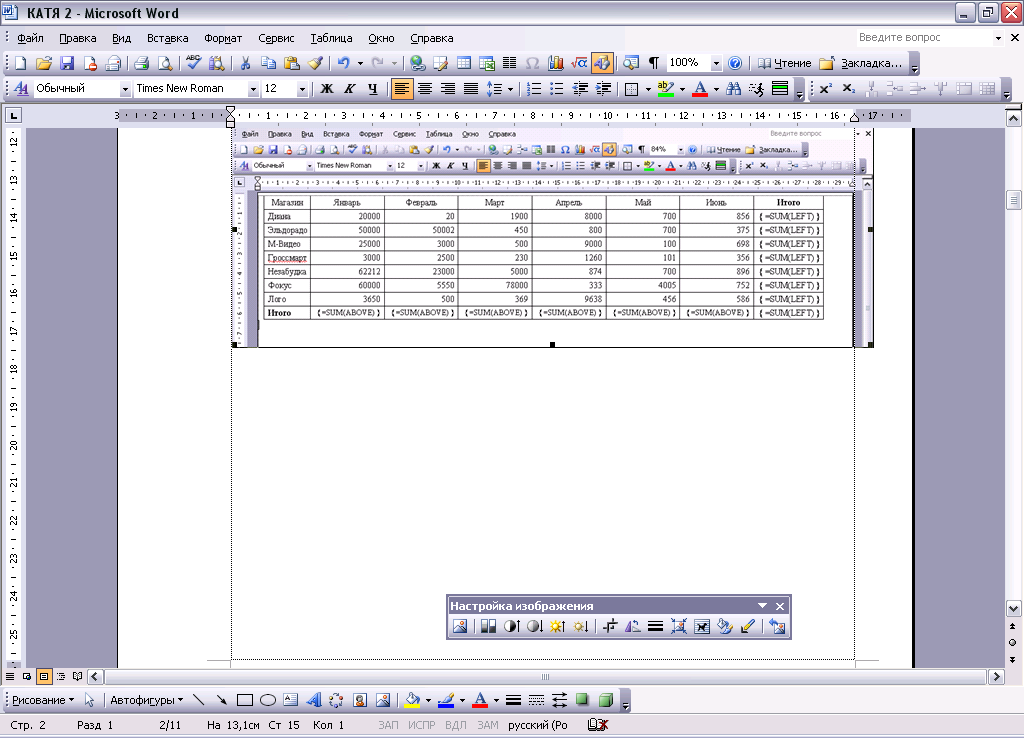
Task: Open print preview
Action: tap(165, 63)
